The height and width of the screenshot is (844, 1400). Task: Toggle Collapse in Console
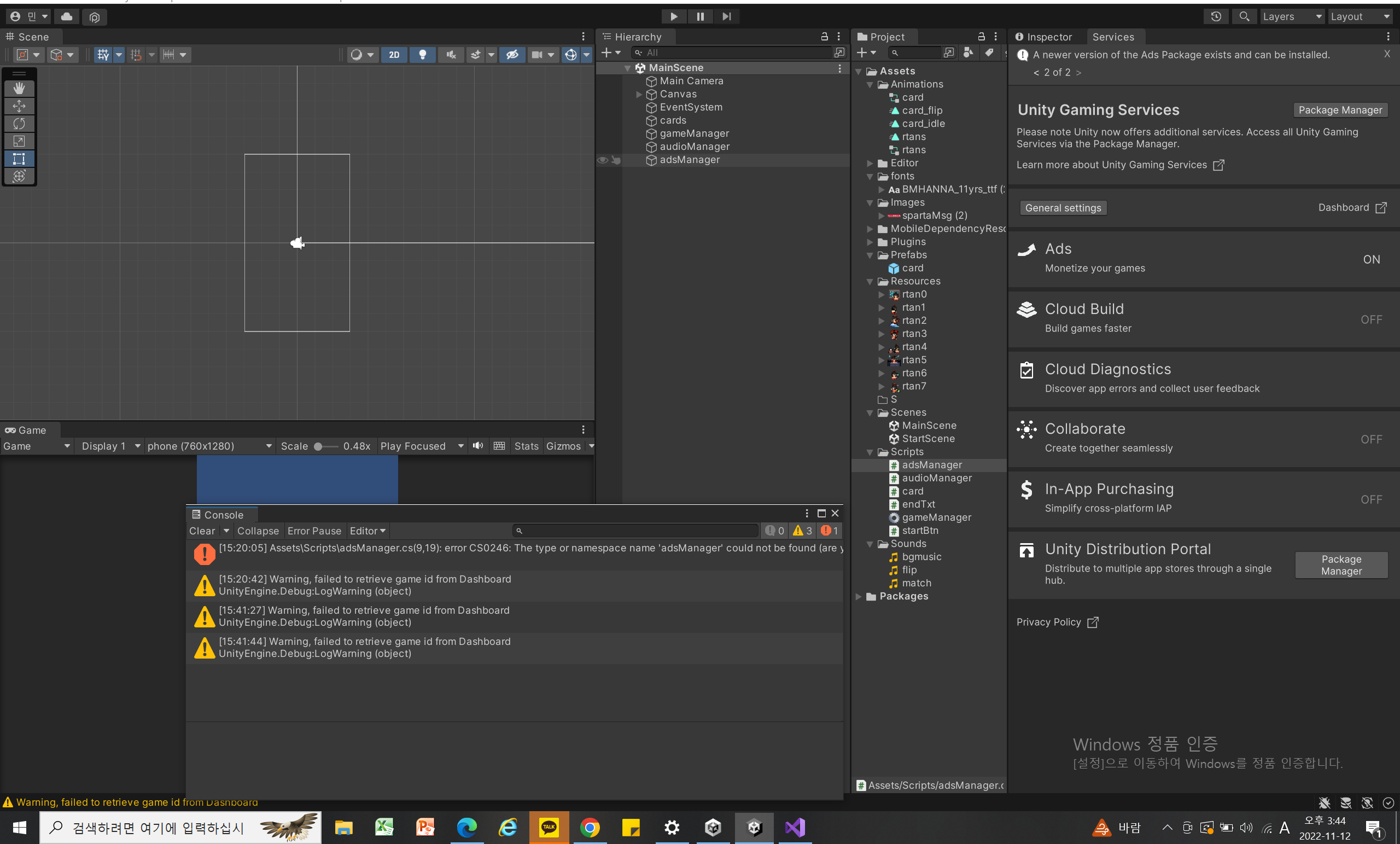(258, 531)
